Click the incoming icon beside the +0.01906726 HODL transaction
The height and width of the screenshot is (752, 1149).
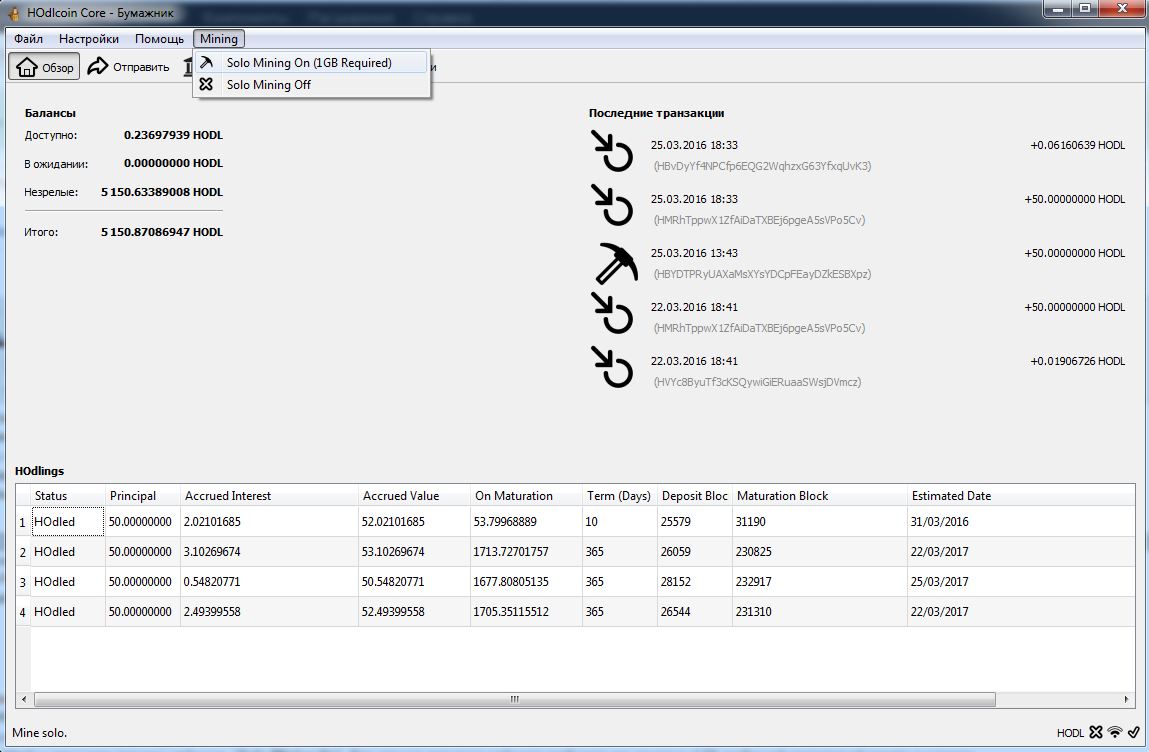pos(612,369)
